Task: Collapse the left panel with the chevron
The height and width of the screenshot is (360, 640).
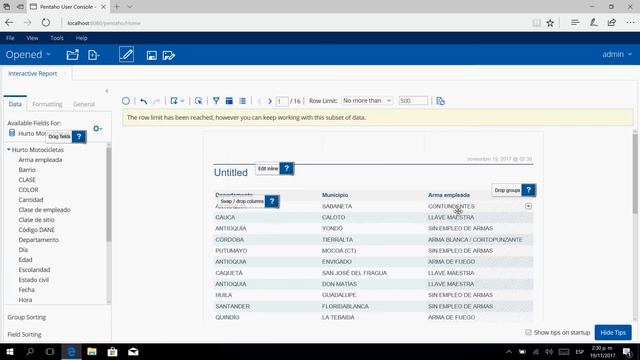Action: tap(107, 91)
